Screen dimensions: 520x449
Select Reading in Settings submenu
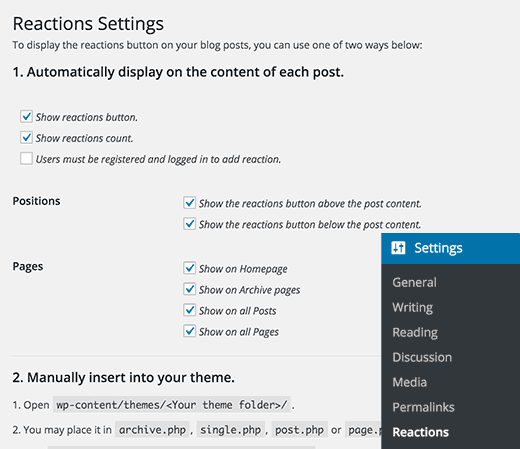[x=415, y=332]
